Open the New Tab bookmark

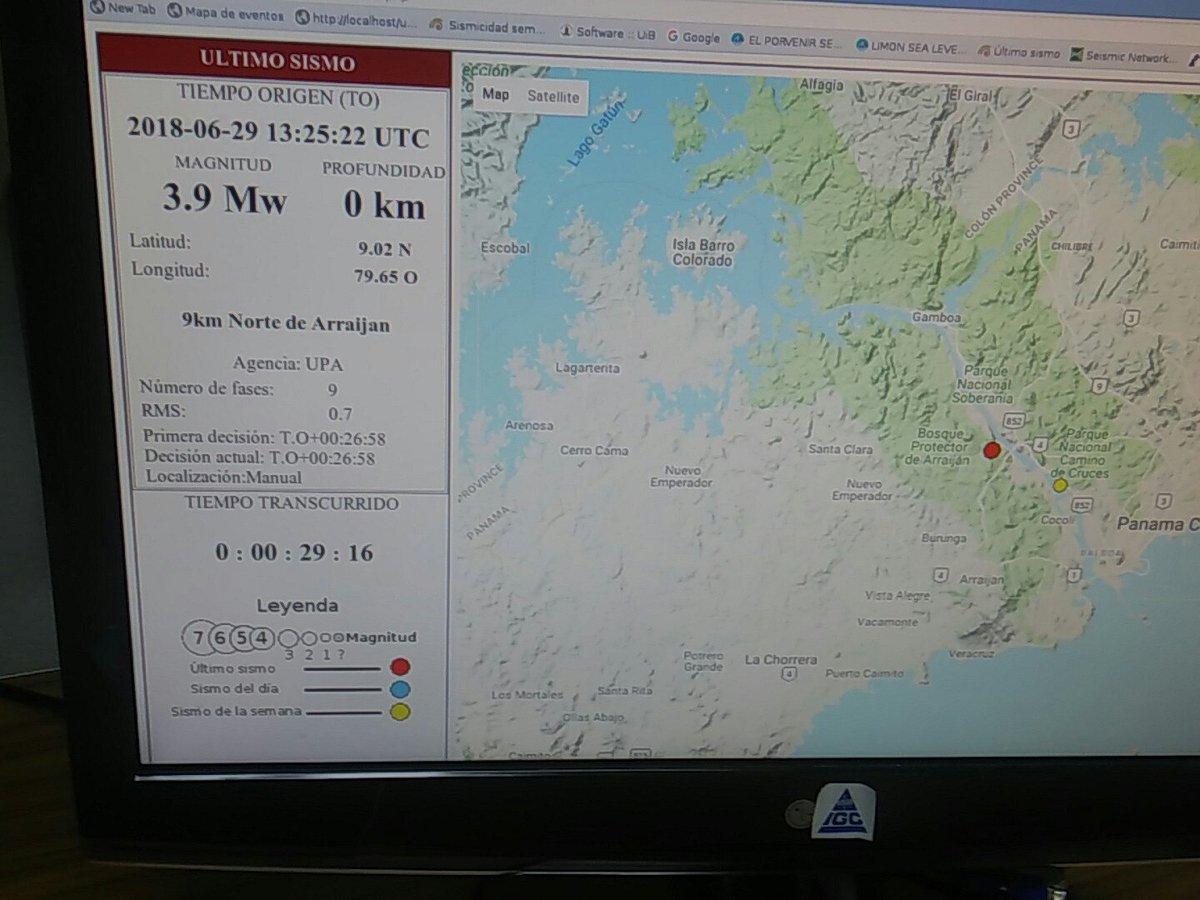tap(124, 8)
